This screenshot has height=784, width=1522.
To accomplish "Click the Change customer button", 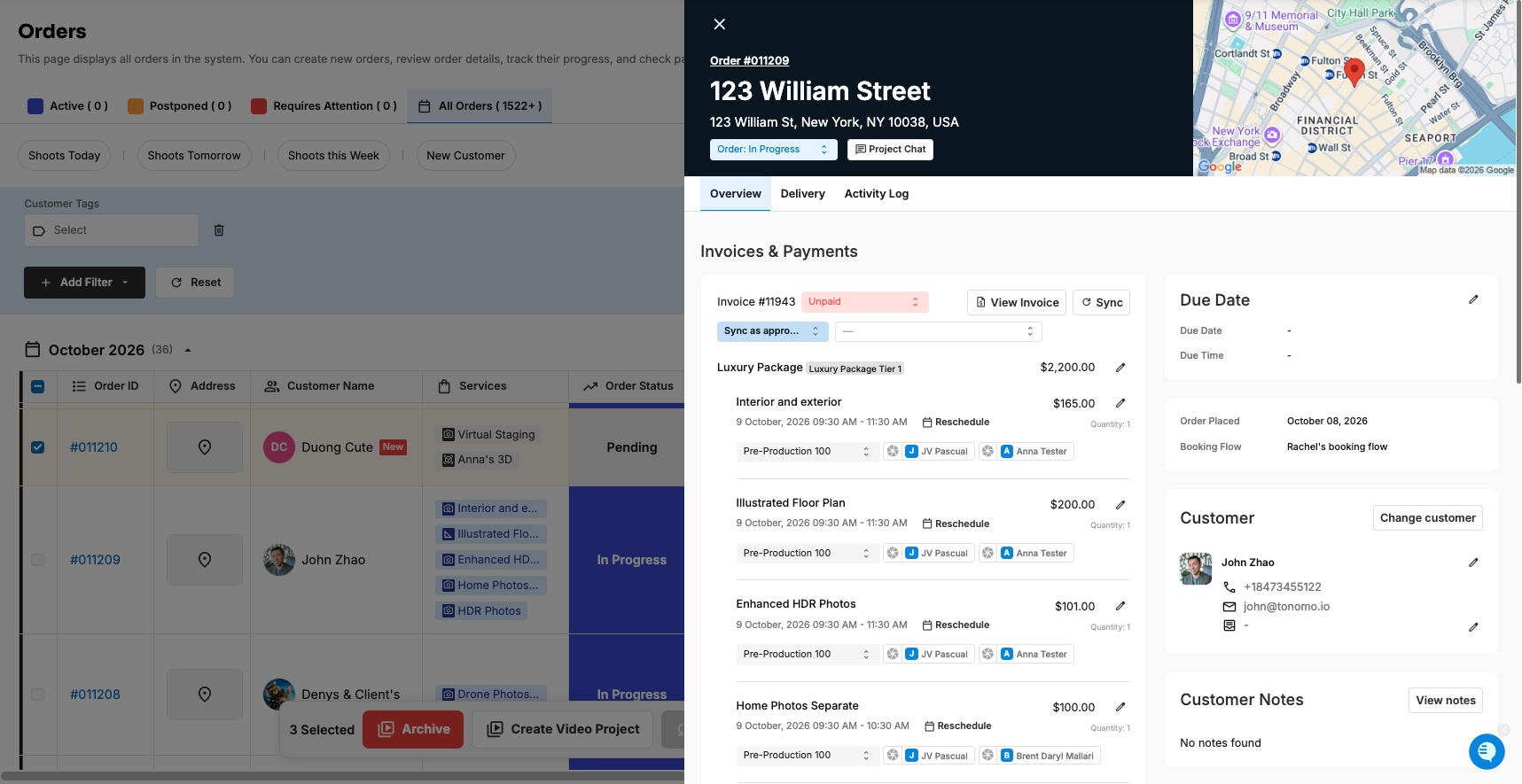I will click(x=1428, y=518).
